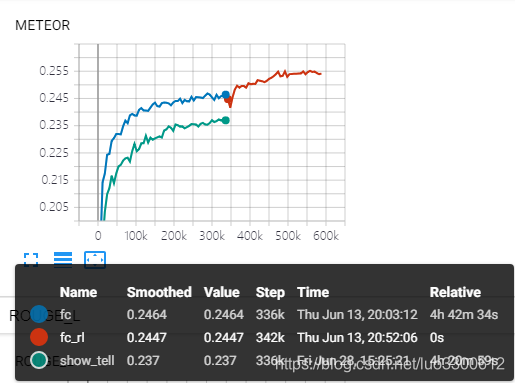Click the 100k x-axis label

136,236
